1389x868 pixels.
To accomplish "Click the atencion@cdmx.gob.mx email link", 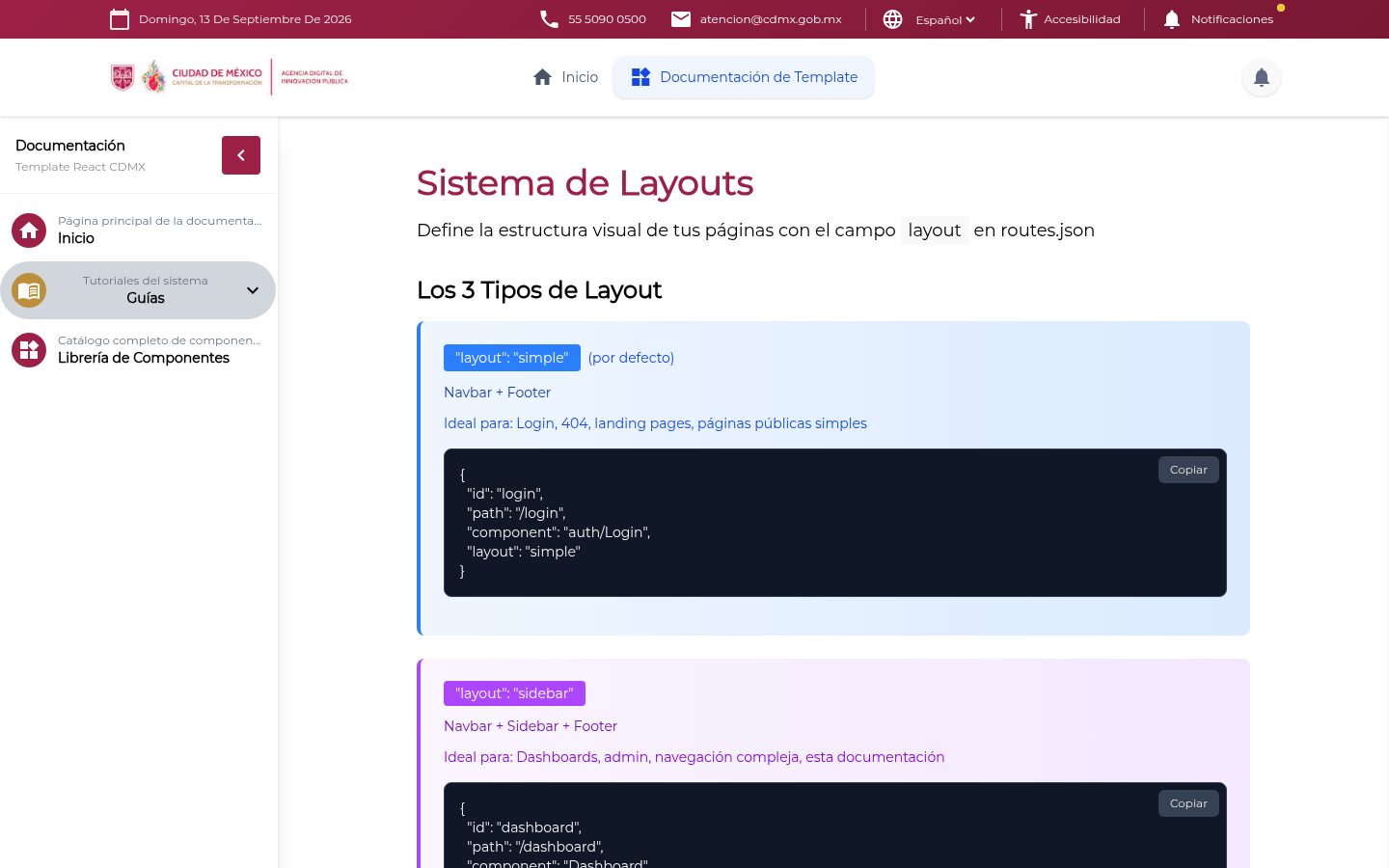I will click(x=771, y=19).
